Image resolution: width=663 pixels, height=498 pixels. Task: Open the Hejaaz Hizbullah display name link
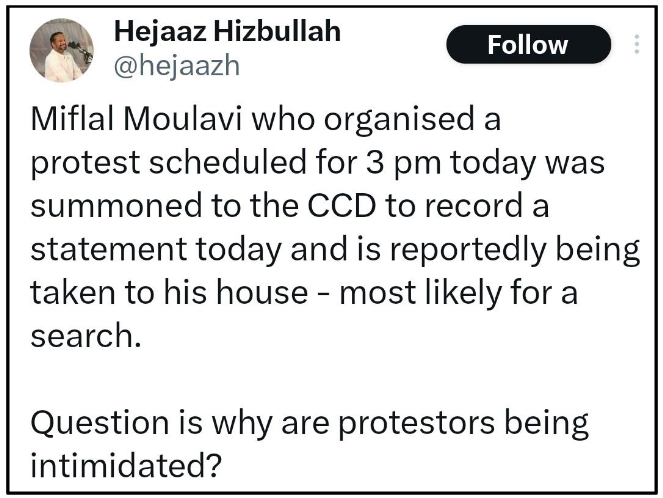[227, 31]
